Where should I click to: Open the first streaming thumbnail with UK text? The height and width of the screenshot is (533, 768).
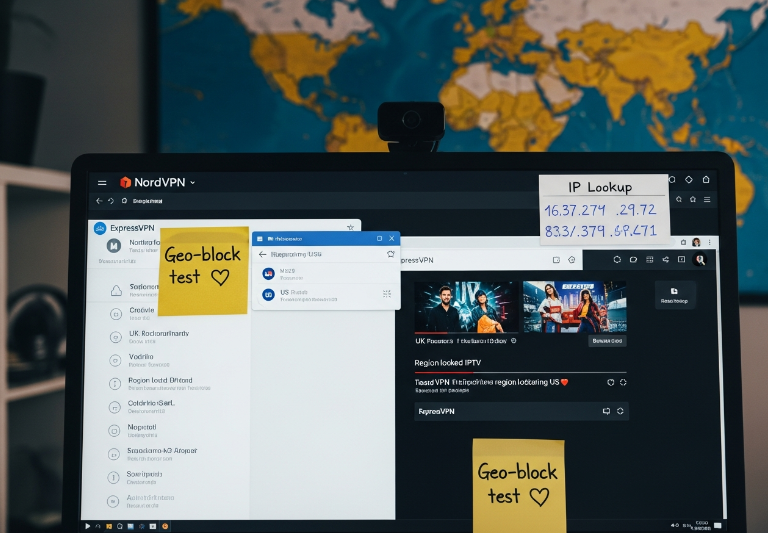(x=466, y=307)
